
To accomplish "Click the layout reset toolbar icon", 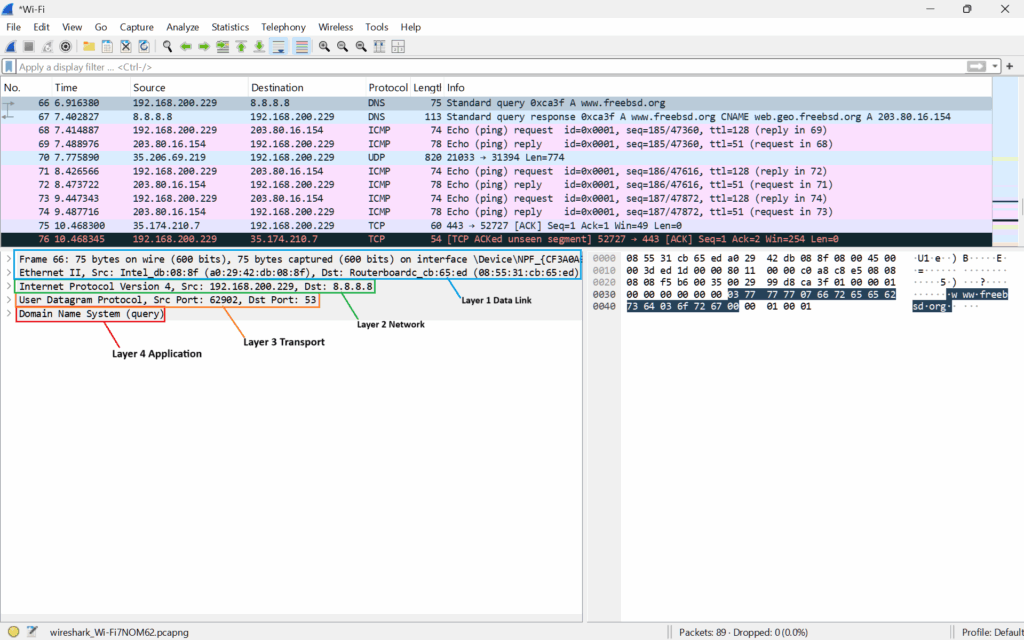I will coord(398,46).
